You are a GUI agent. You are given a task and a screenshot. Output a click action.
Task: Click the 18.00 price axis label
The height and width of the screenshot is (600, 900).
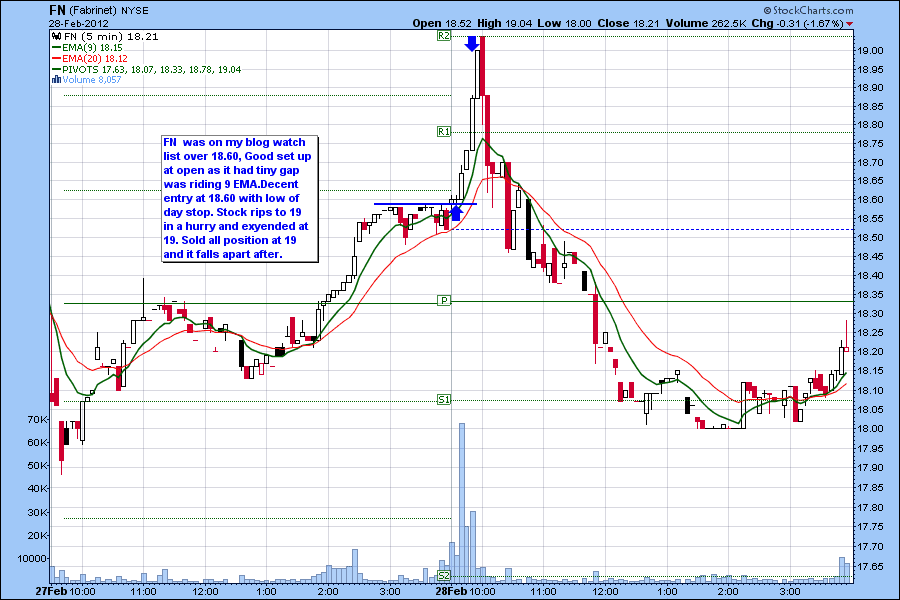click(x=871, y=428)
